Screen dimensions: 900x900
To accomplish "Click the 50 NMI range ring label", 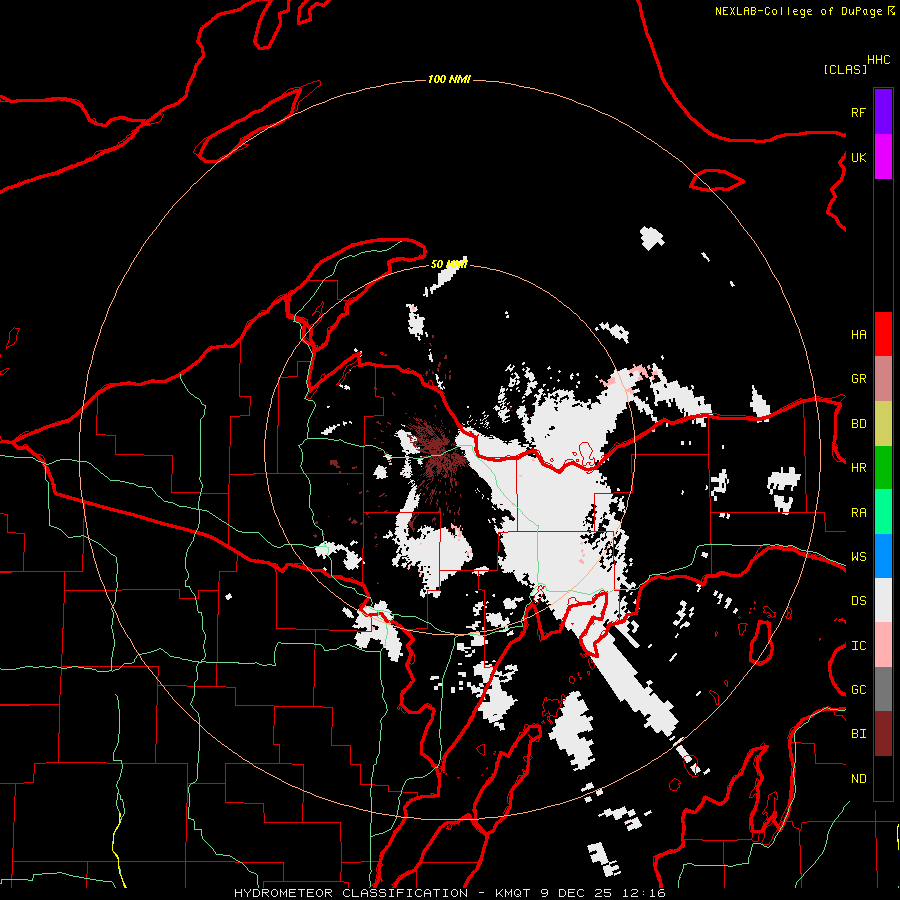I will coord(449,264).
